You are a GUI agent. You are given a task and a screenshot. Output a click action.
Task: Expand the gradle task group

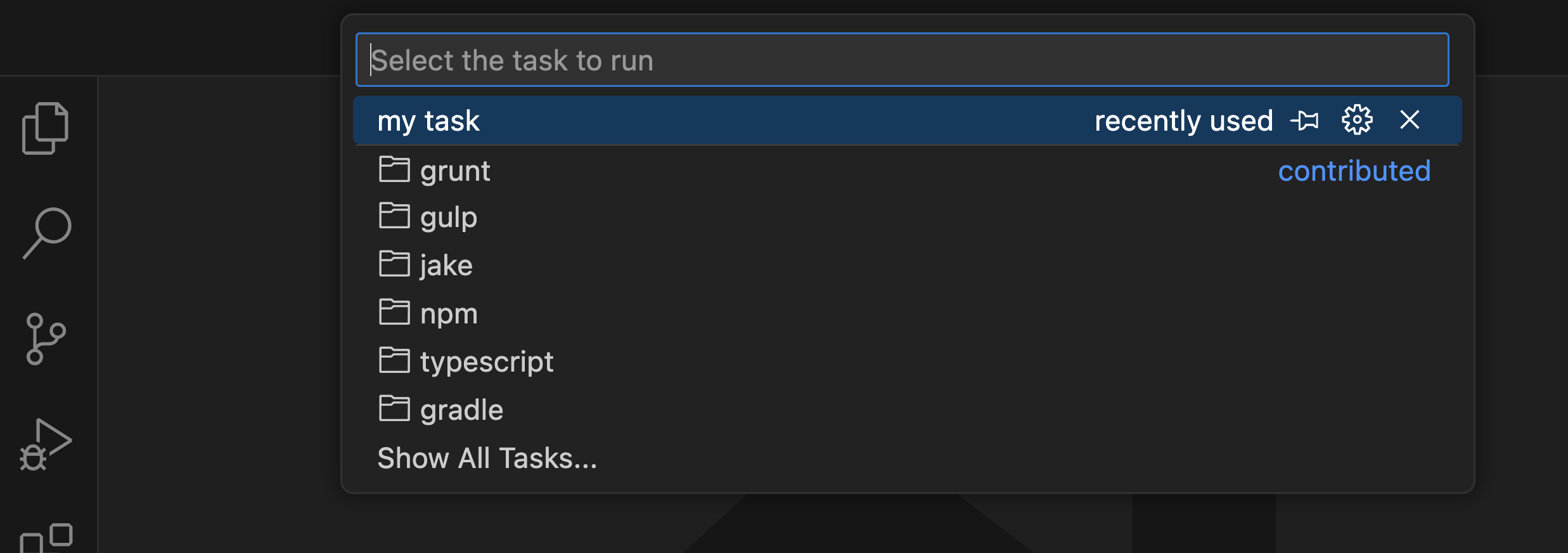point(461,409)
